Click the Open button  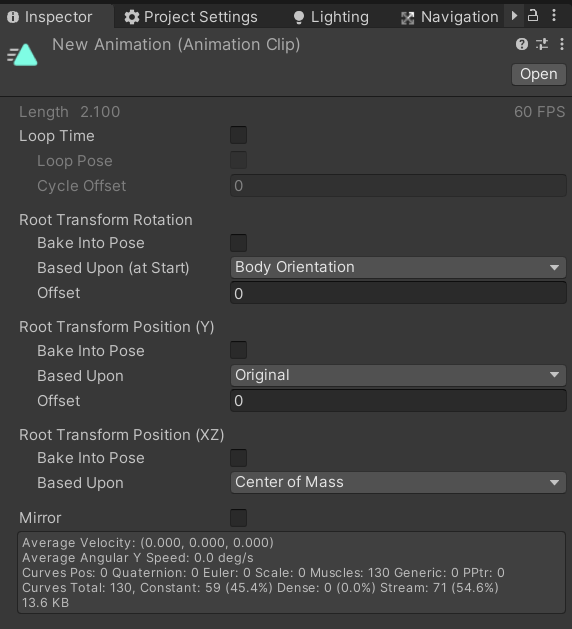pos(539,74)
